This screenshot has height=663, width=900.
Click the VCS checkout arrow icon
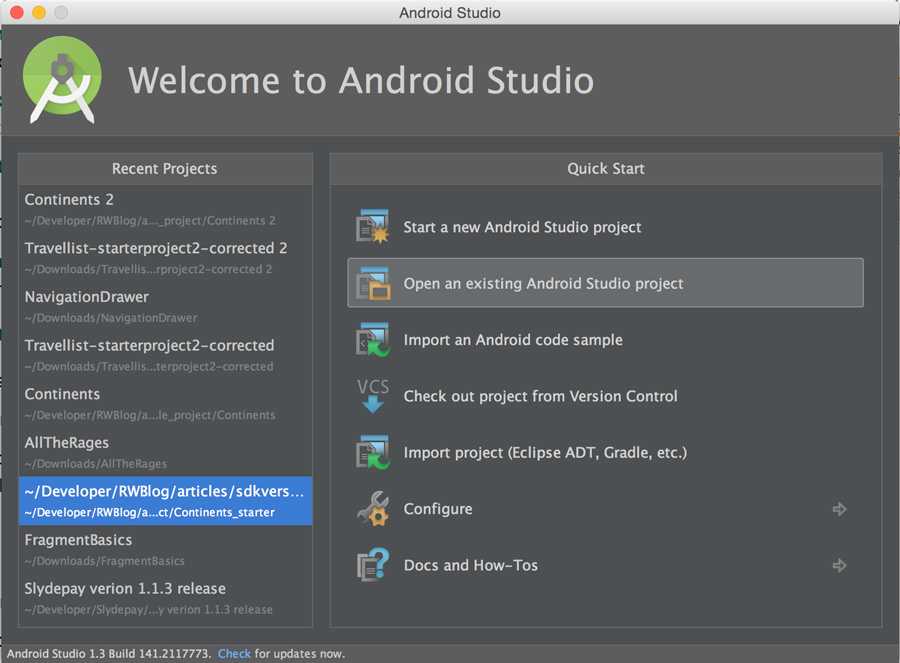click(373, 396)
